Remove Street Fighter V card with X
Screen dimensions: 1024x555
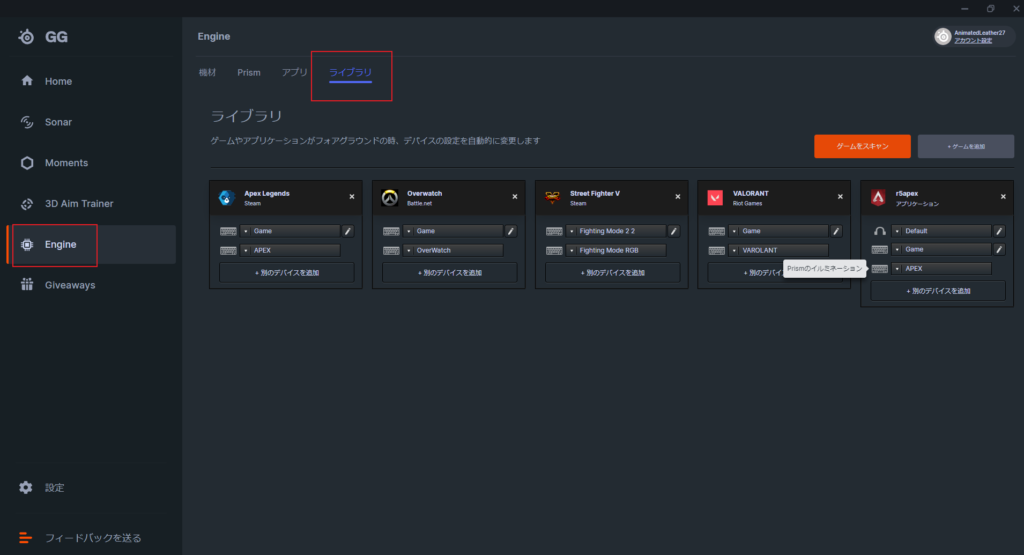pos(678,197)
